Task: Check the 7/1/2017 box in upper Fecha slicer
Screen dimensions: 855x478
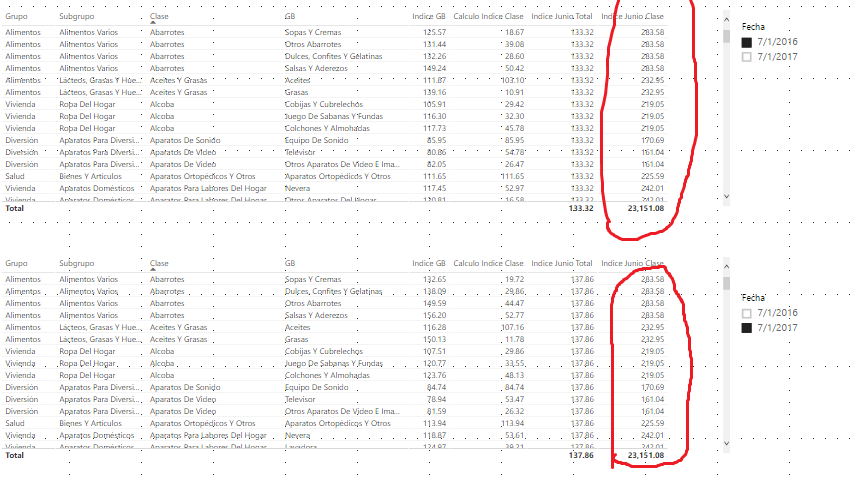Action: [x=746, y=57]
